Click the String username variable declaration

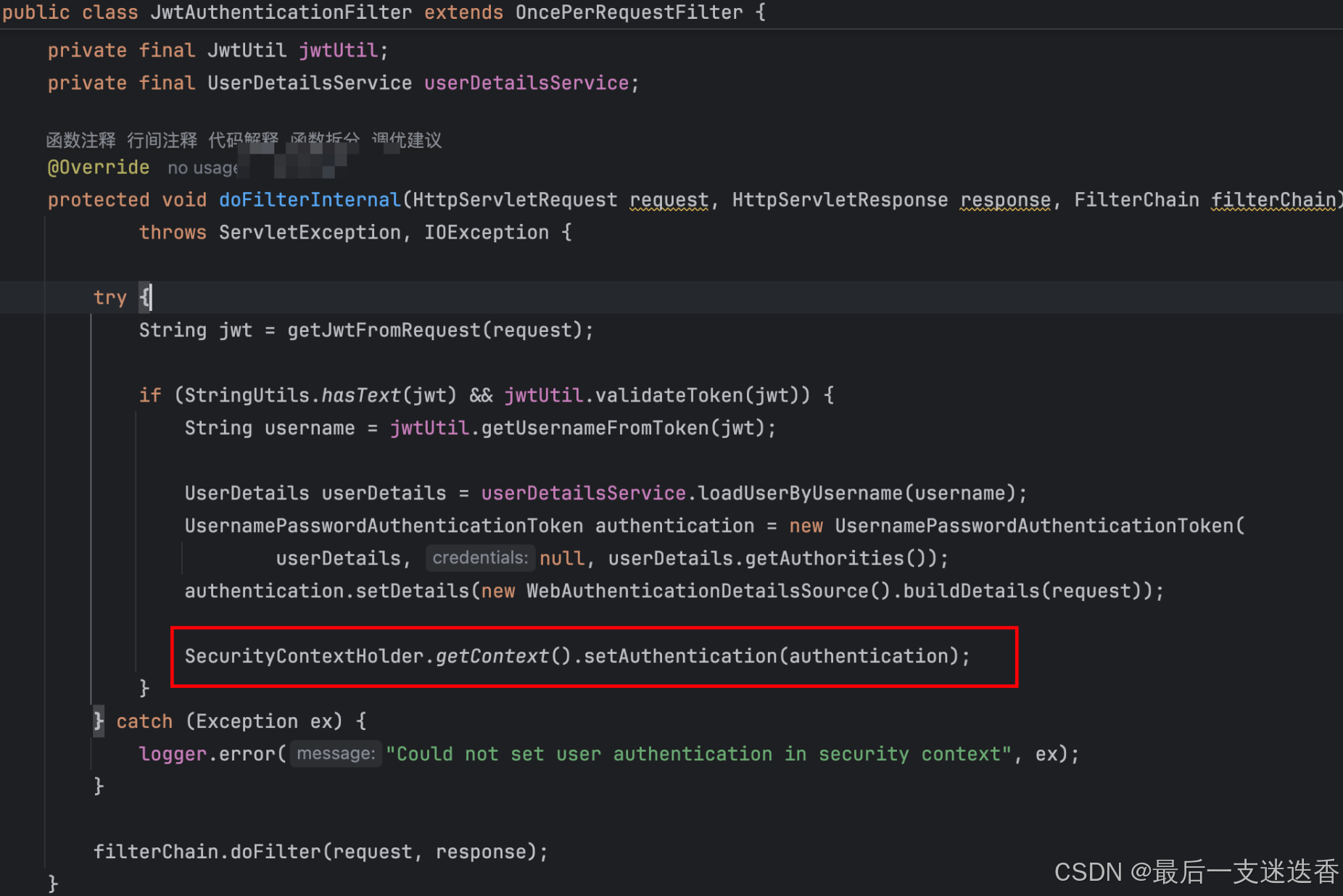[270, 428]
